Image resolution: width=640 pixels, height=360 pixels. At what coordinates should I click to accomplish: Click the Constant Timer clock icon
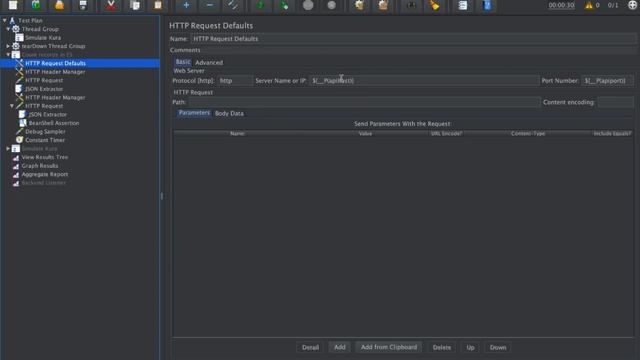point(19,140)
